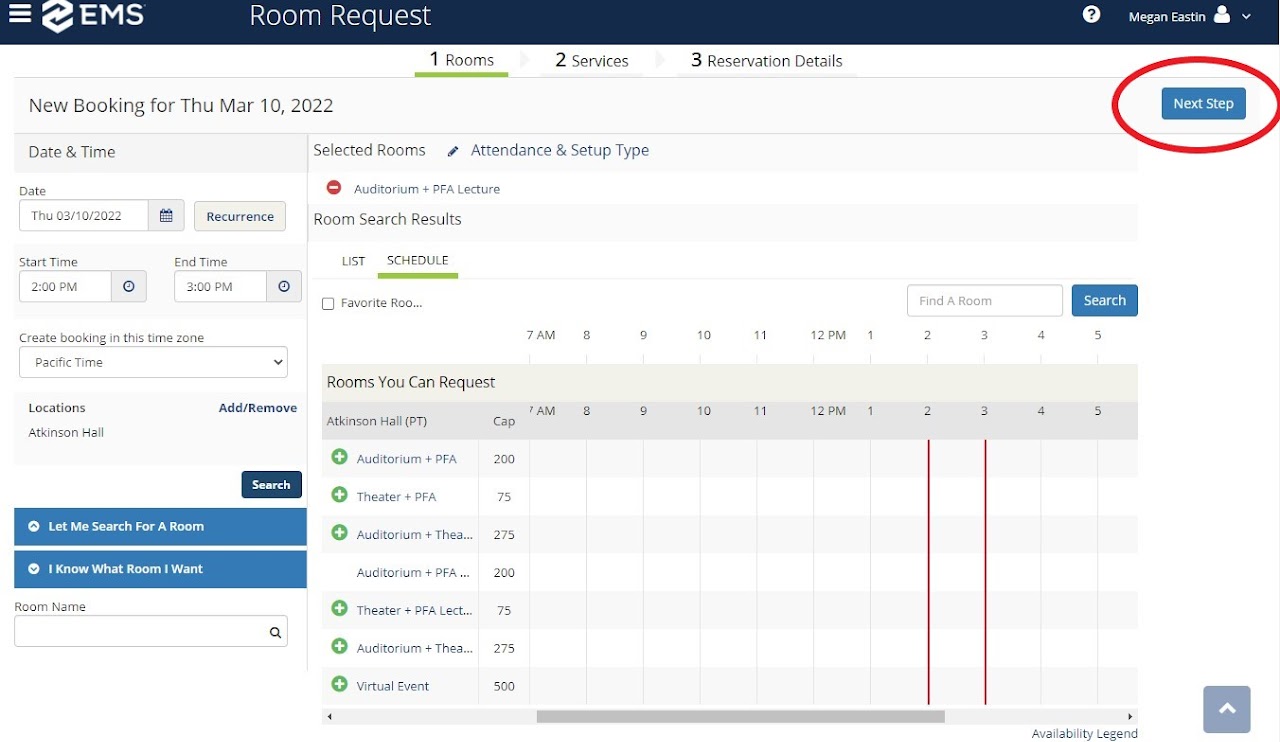Add the 275-capacity Auditorium + Thea... room above Auditorium + PFA ...
This screenshot has width=1280, height=742.
coord(339,533)
